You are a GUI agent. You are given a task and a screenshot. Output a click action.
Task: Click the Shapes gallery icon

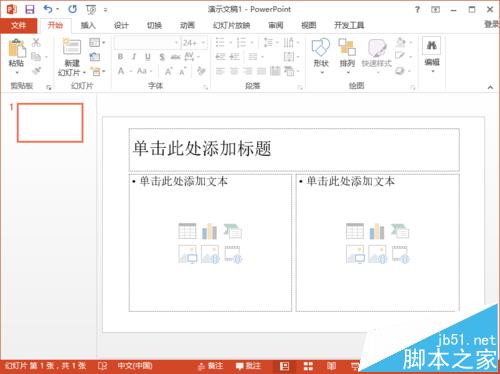point(321,47)
